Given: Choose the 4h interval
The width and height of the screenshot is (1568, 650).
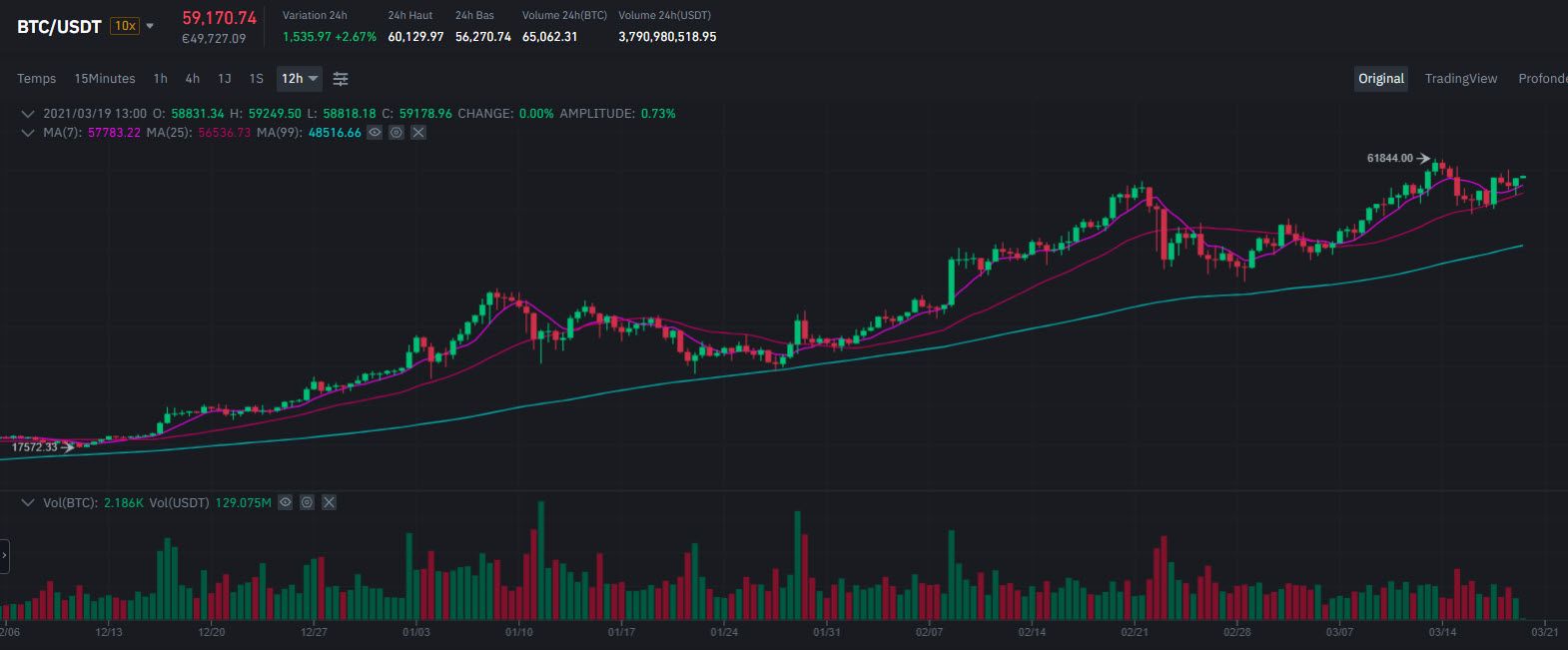Looking at the screenshot, I should tap(192, 79).
